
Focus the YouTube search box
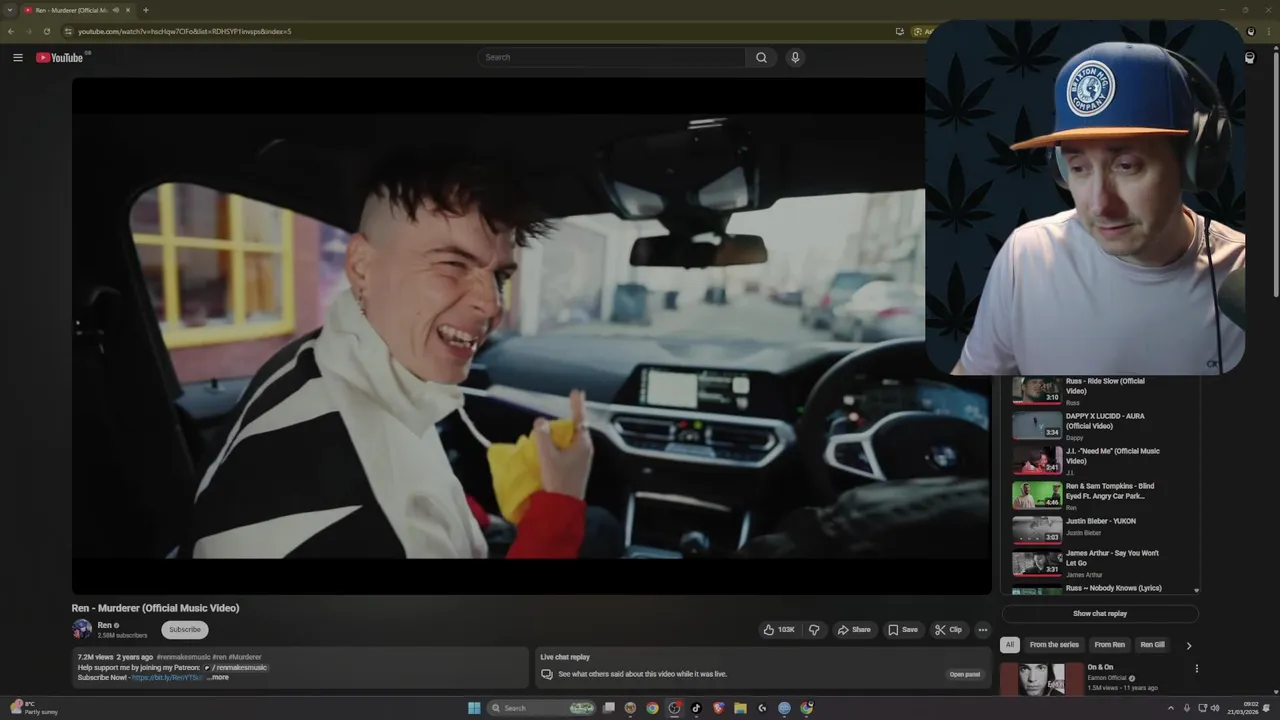611,57
